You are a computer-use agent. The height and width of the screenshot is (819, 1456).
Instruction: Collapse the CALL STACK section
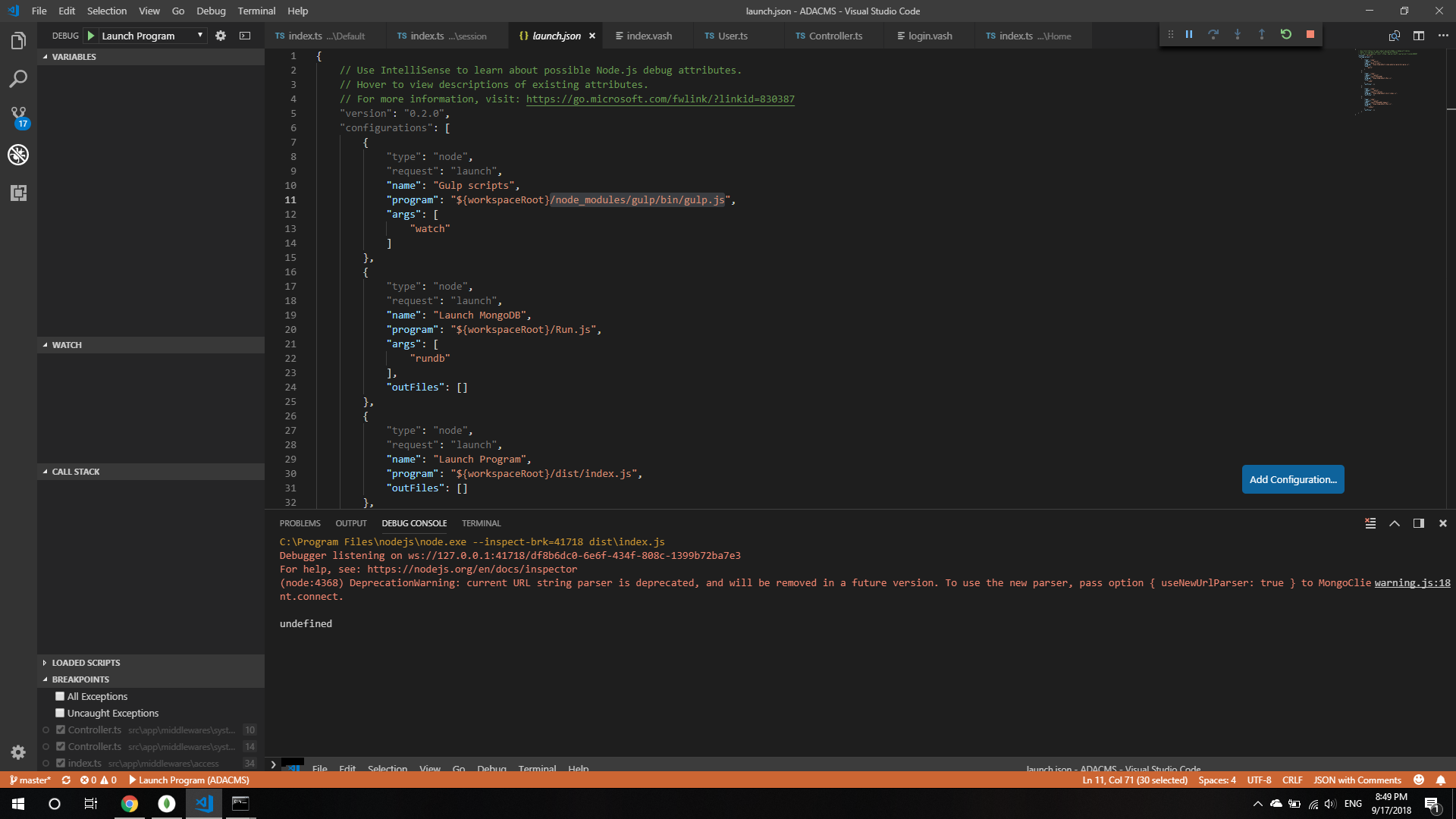(x=151, y=472)
